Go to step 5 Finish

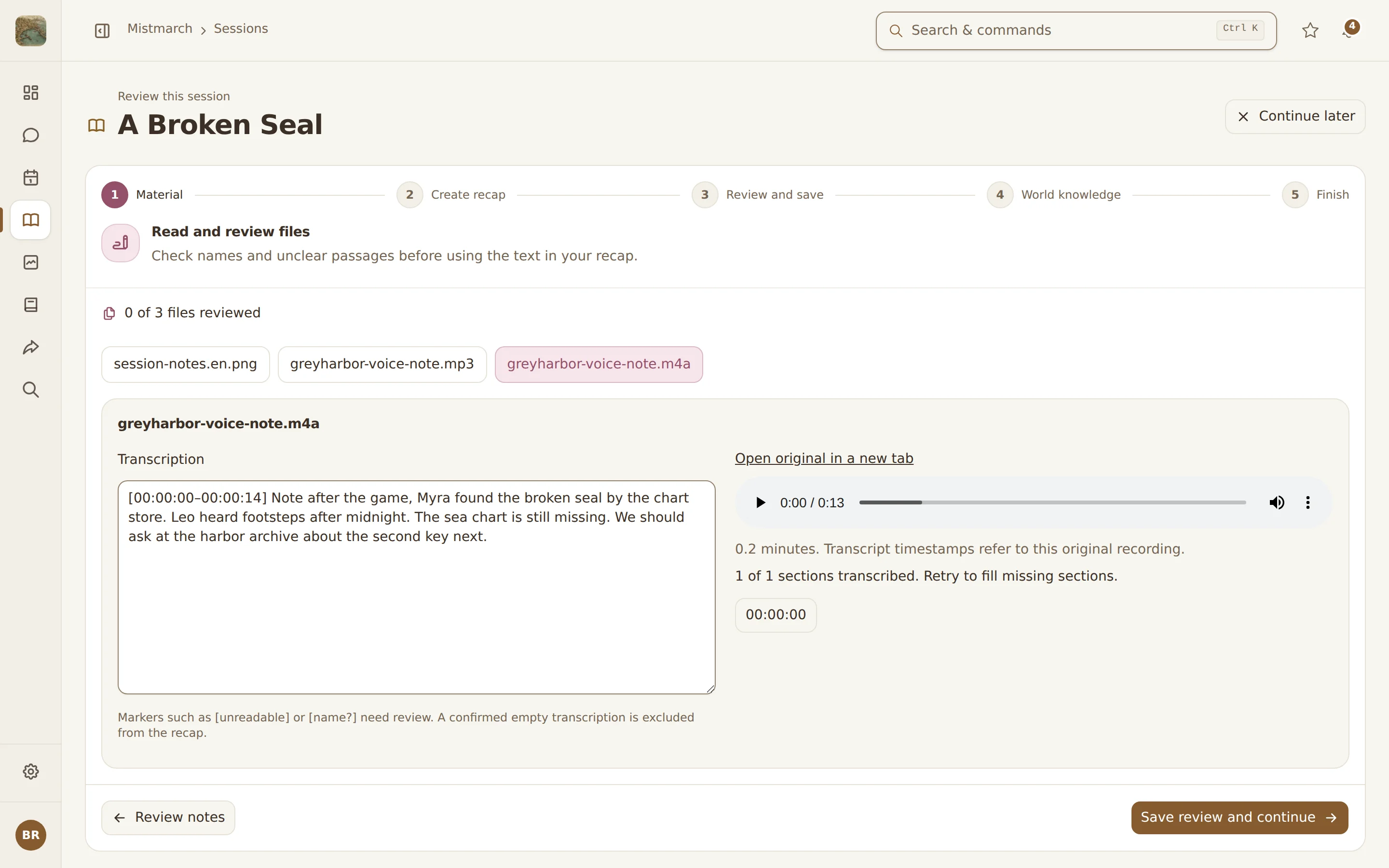coord(1316,195)
